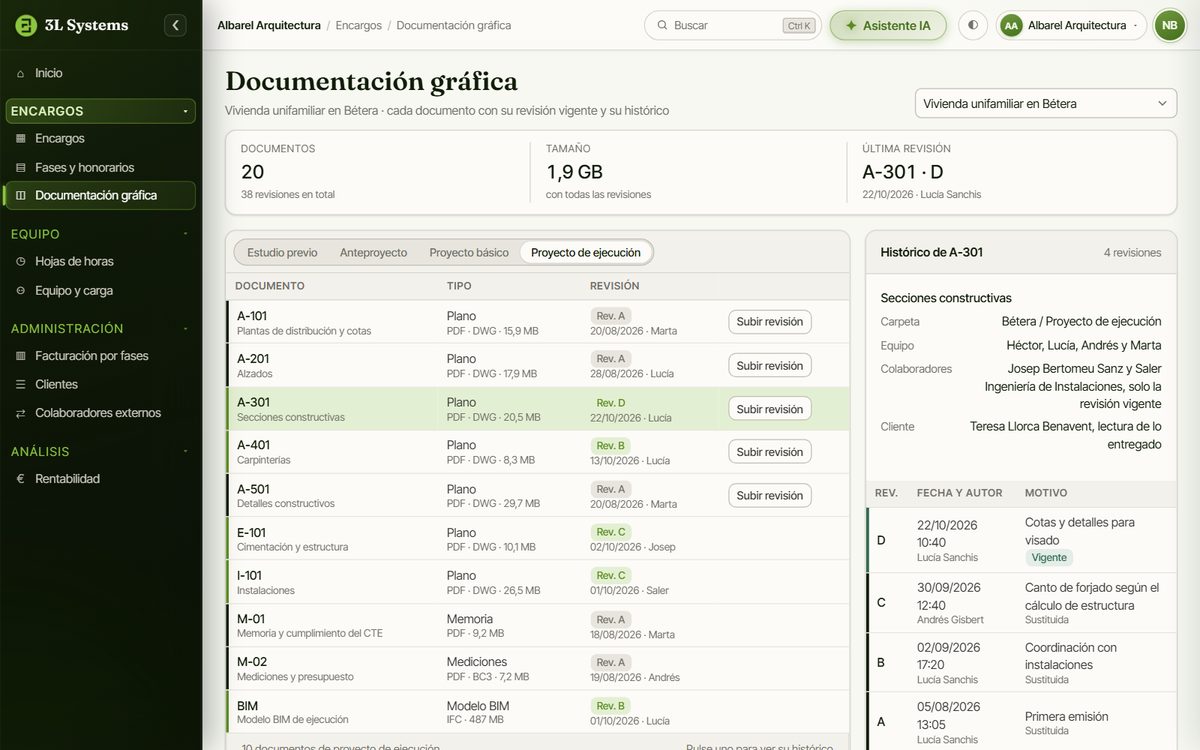Click the Encargos breadcrumb link
Viewport: 1200px width, 750px height.
359,25
